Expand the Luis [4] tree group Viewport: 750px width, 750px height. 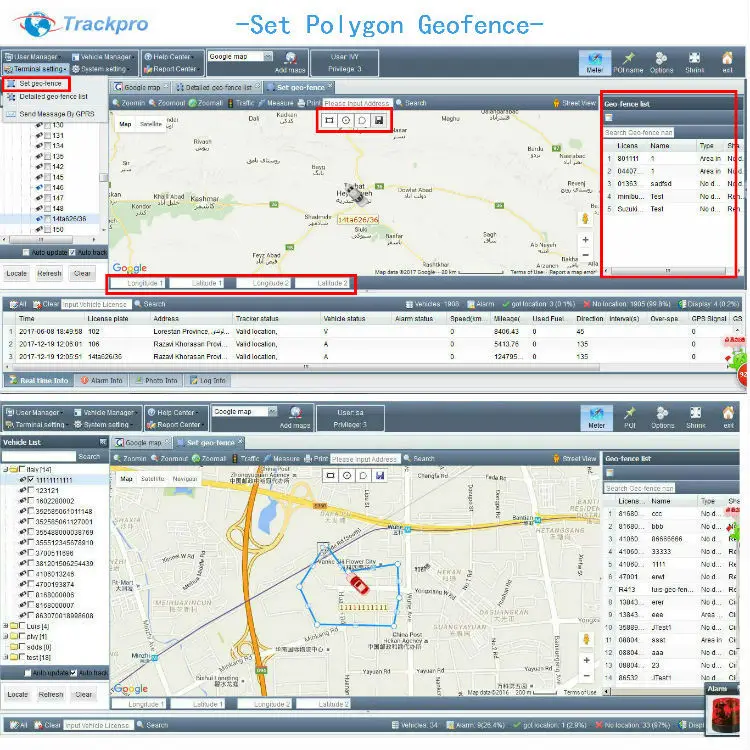[x=6, y=626]
